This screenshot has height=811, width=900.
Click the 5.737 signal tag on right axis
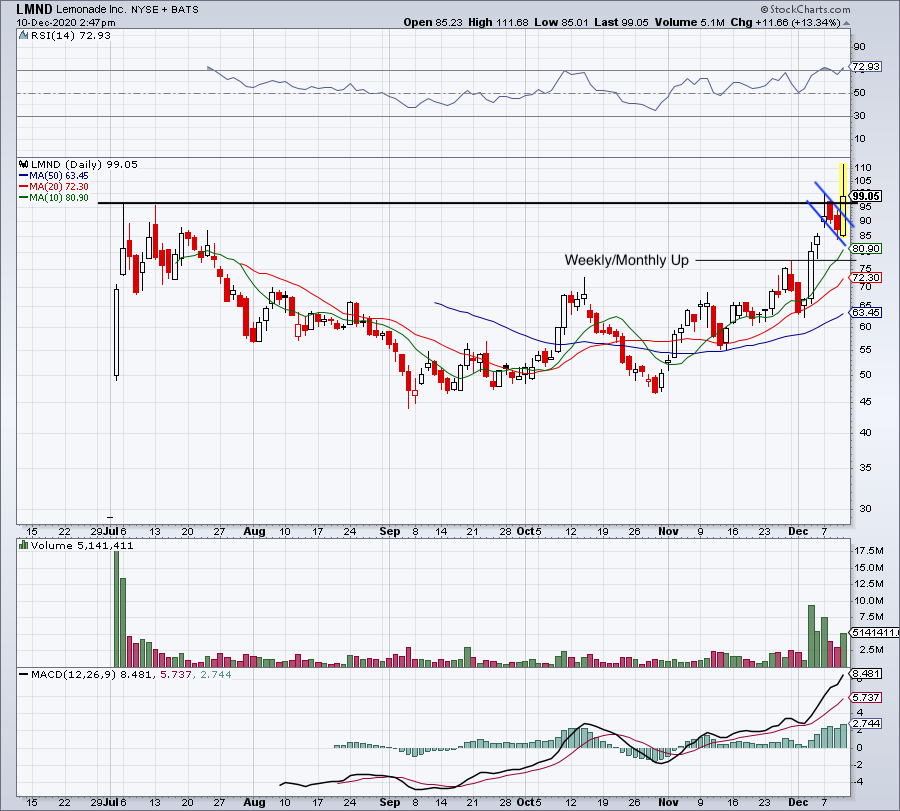(866, 697)
